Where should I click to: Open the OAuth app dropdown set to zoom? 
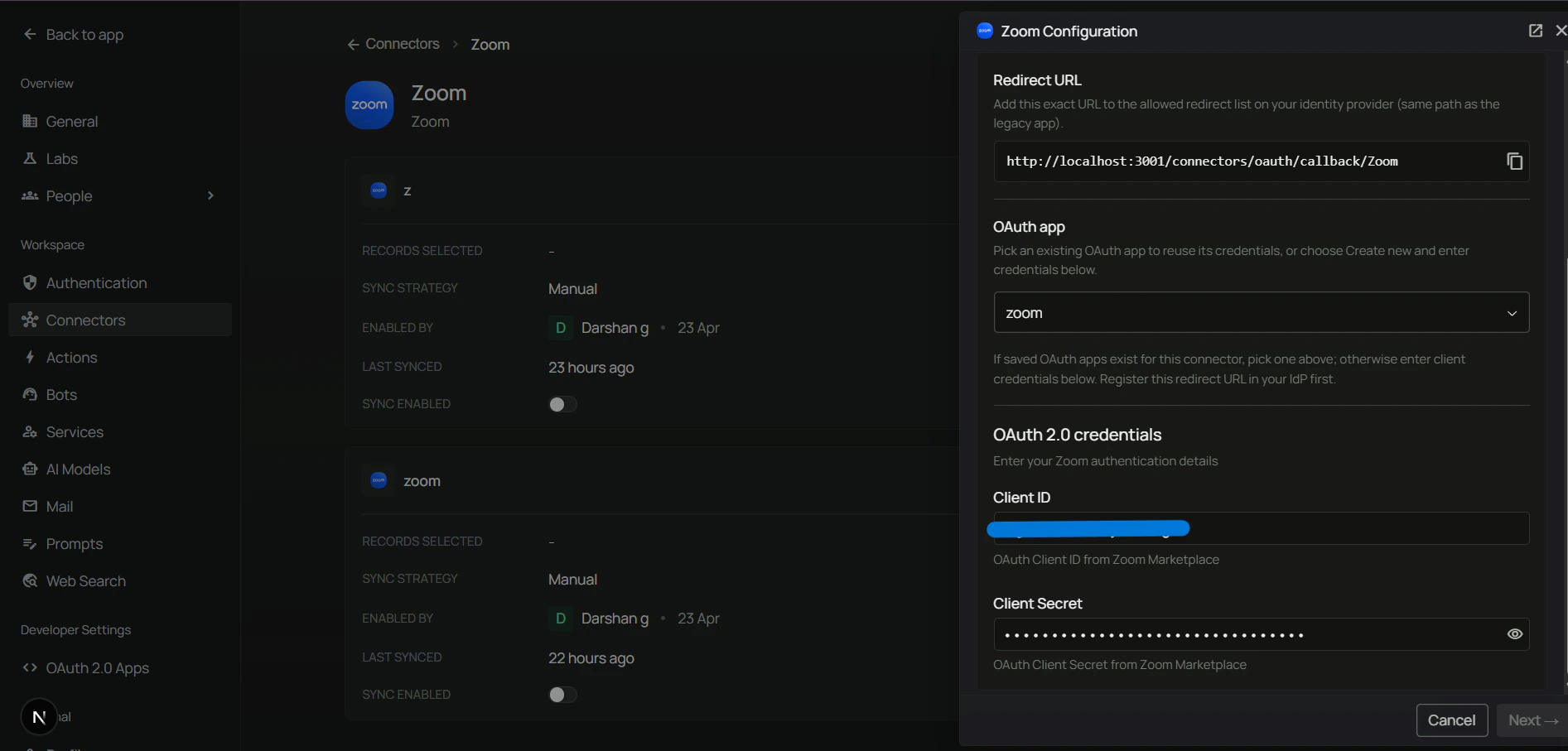coord(1261,313)
